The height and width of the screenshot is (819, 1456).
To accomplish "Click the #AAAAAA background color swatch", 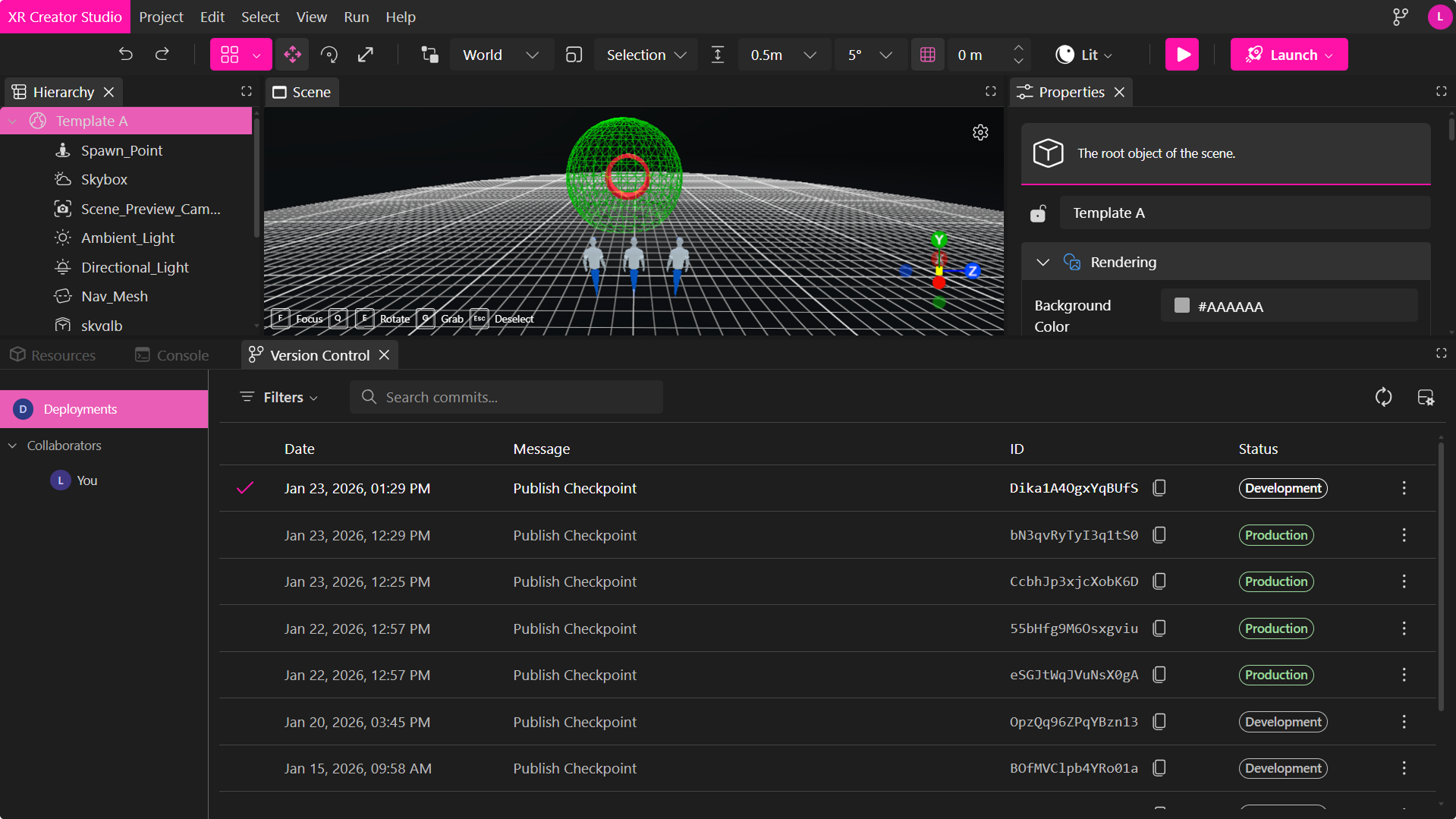I will [x=1181, y=306].
